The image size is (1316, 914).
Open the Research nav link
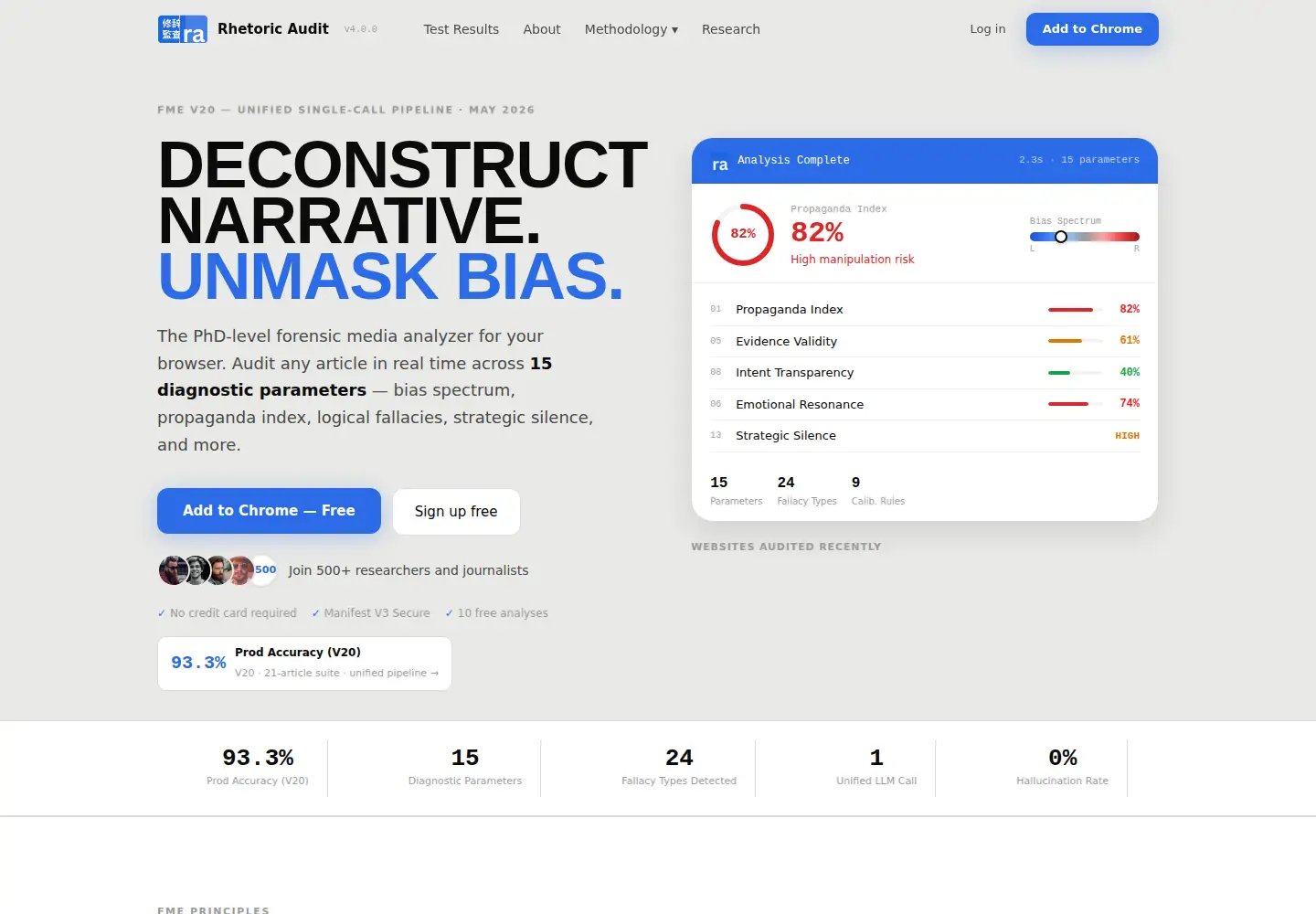[731, 29]
